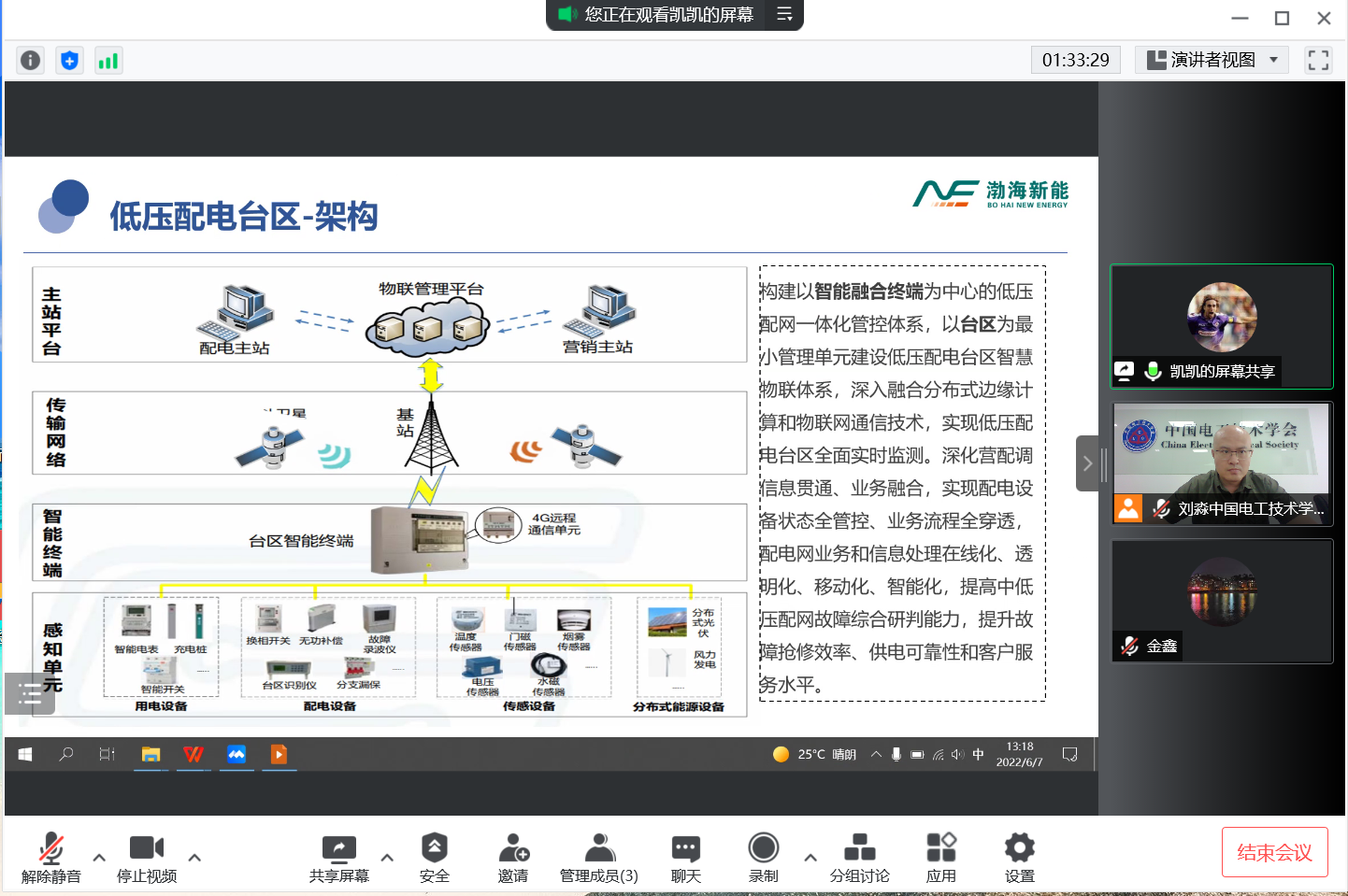Stop video with 停止视频
The width and height of the screenshot is (1348, 896).
[x=147, y=858]
